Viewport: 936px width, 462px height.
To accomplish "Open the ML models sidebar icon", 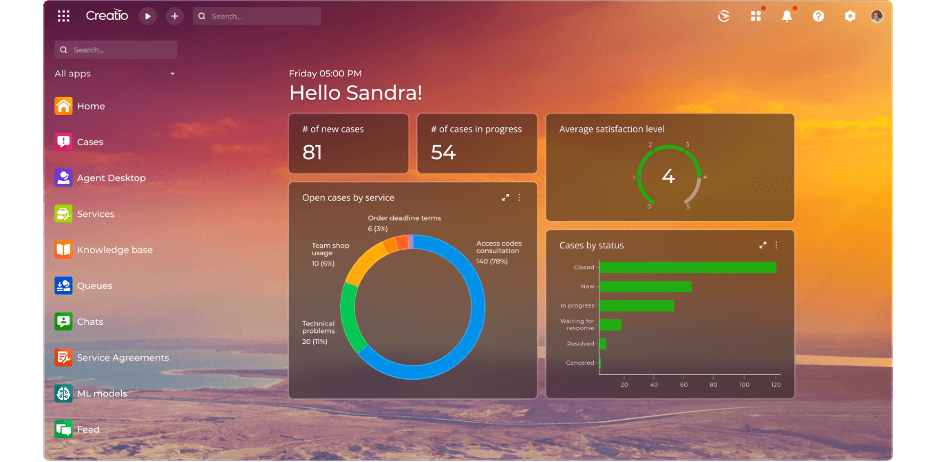I will [63, 394].
